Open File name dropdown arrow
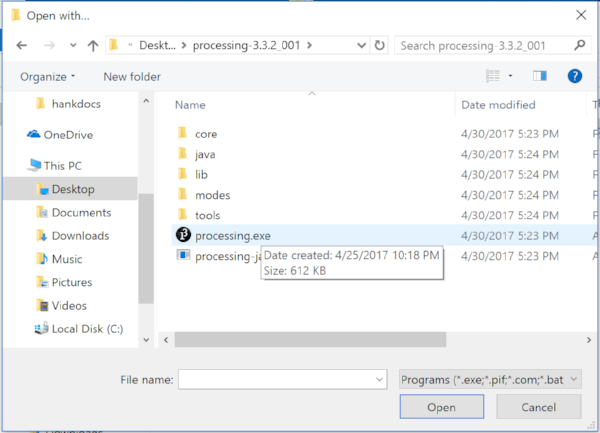Viewport: 600px width, 433px height. pyautogui.click(x=379, y=379)
